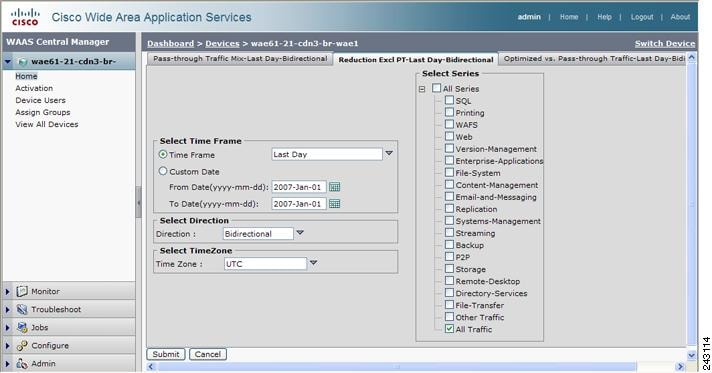Check the File-Transfer checkbox
Screen dimensions: 712x373
pyautogui.click(x=449, y=304)
